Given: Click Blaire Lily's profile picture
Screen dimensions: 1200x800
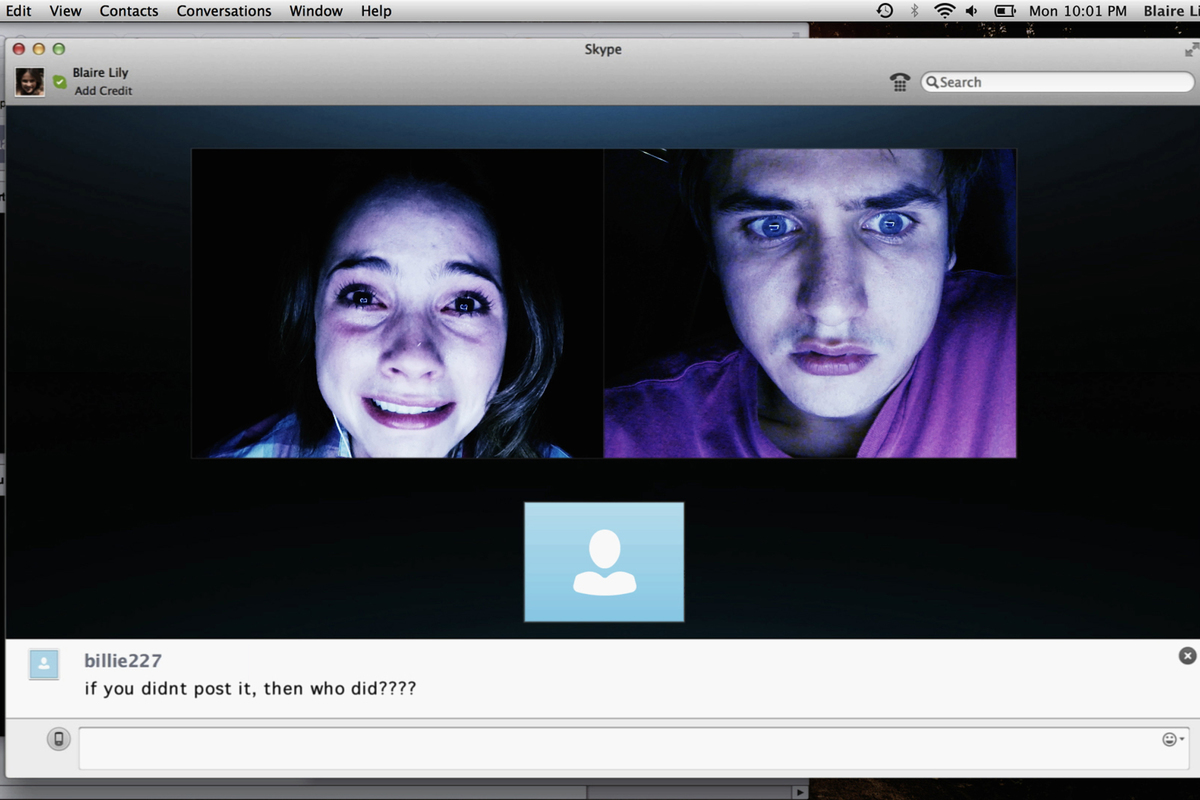Looking at the screenshot, I should coord(29,82).
